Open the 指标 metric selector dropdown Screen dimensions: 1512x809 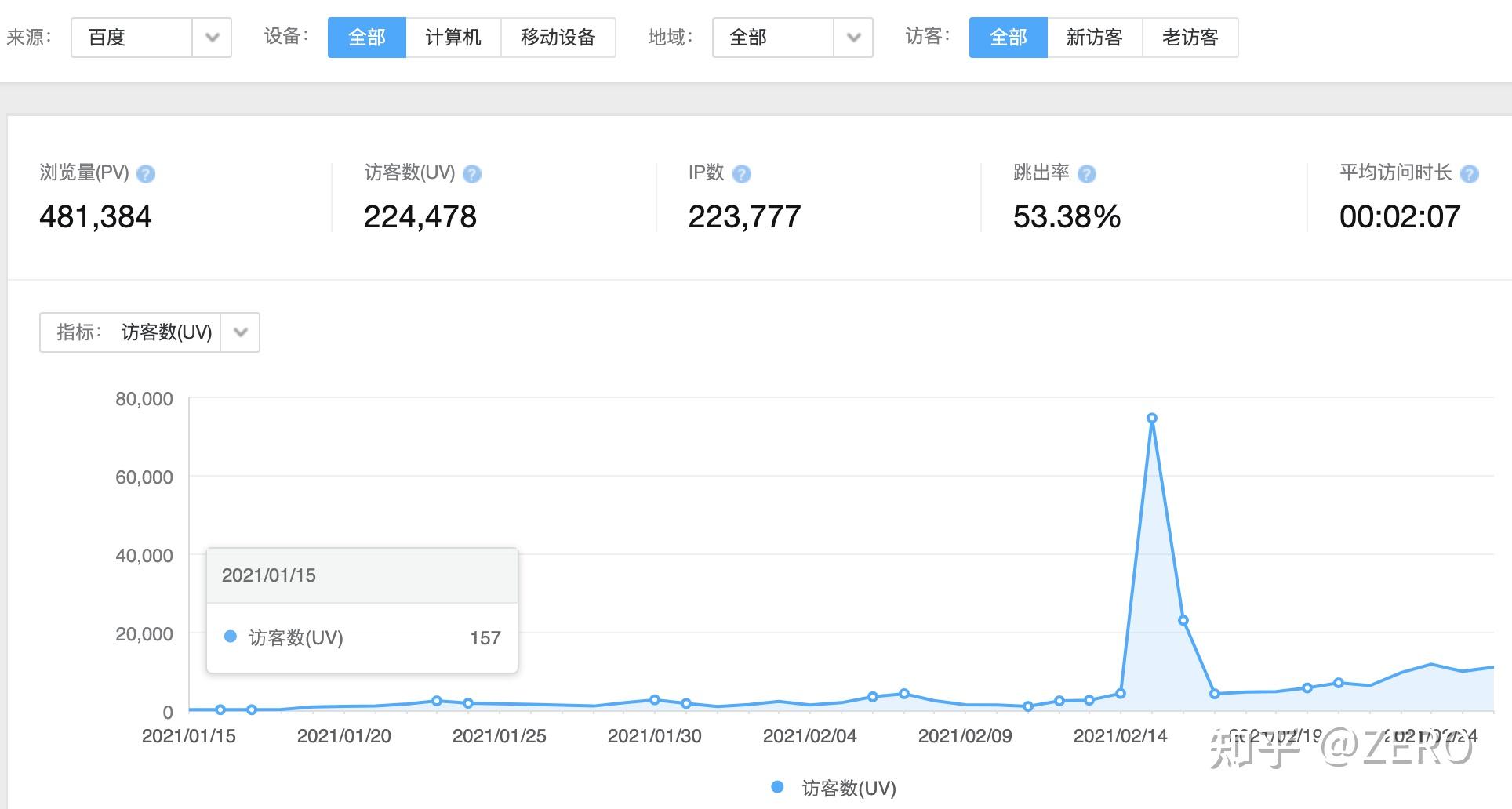point(240,332)
